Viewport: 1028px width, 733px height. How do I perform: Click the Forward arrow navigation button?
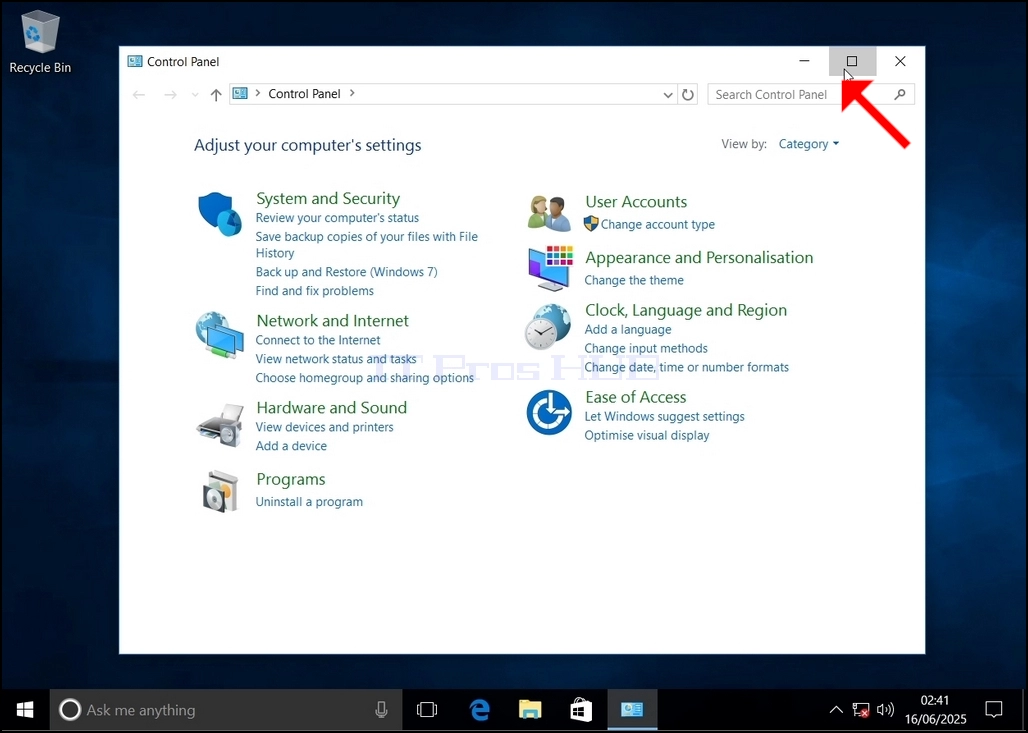click(x=170, y=94)
